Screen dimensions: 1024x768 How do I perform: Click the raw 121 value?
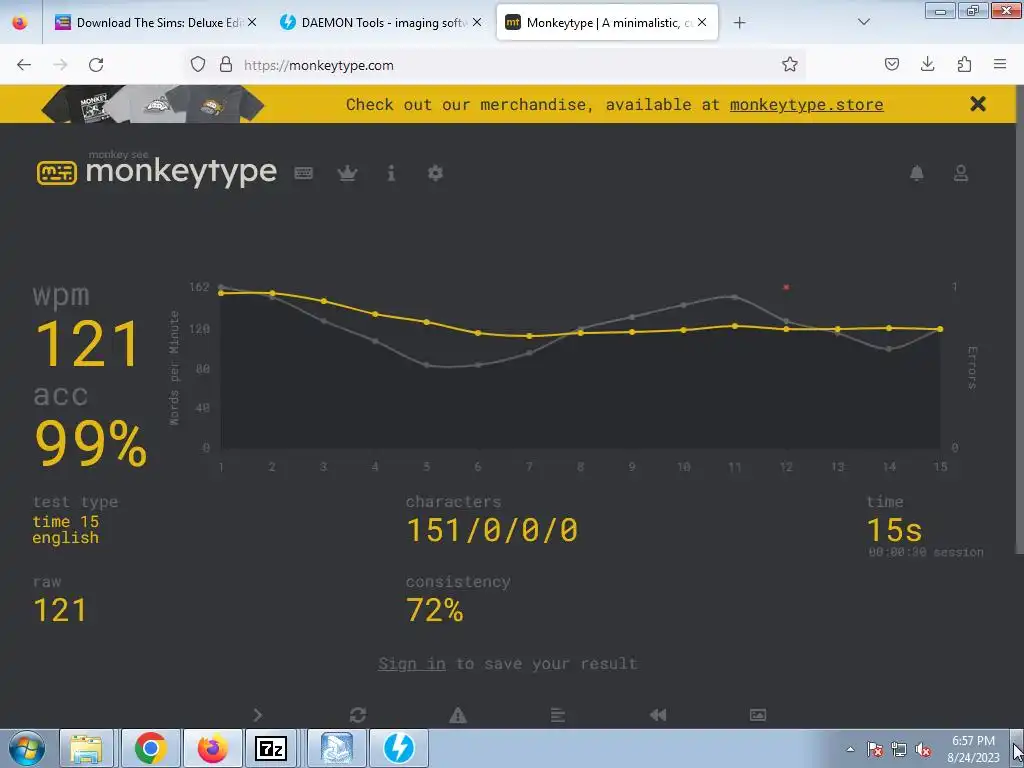[60, 610]
